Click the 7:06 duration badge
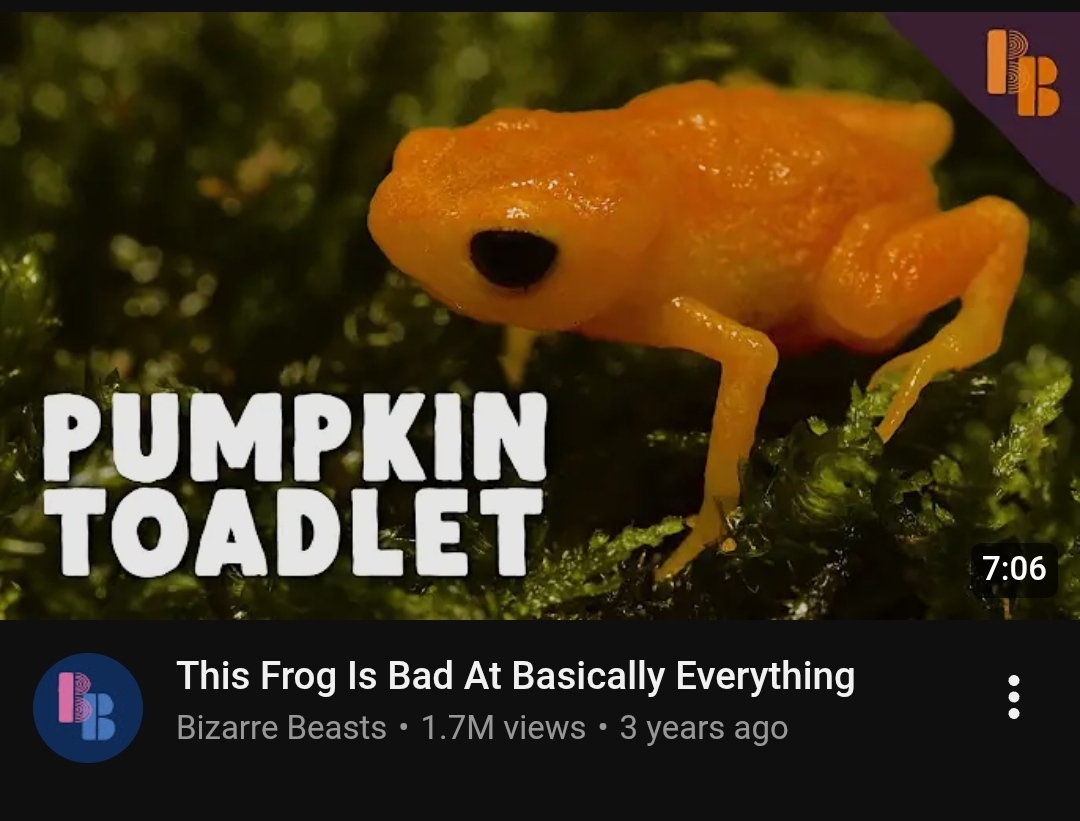 pos(1014,569)
